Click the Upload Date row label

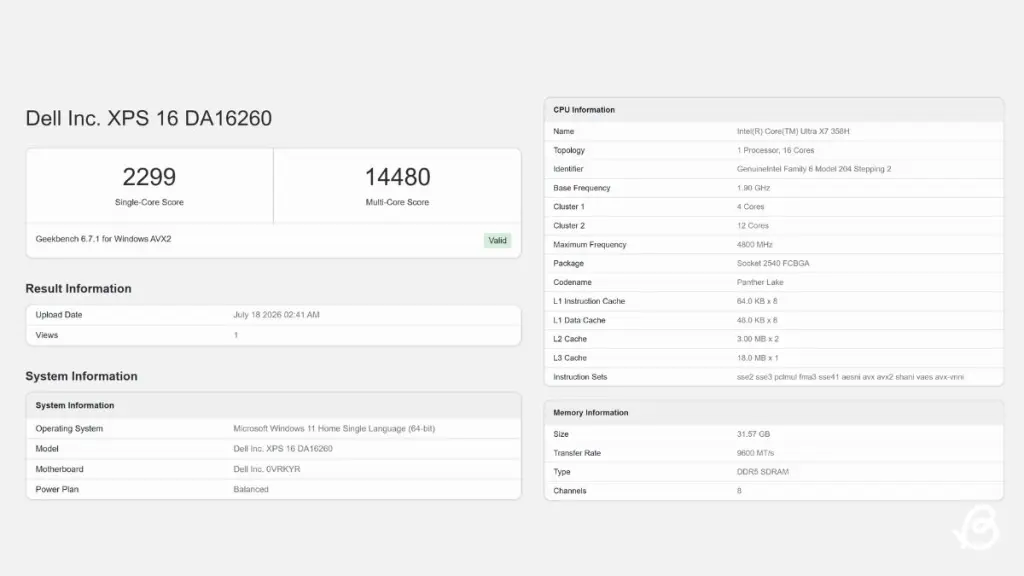59,315
